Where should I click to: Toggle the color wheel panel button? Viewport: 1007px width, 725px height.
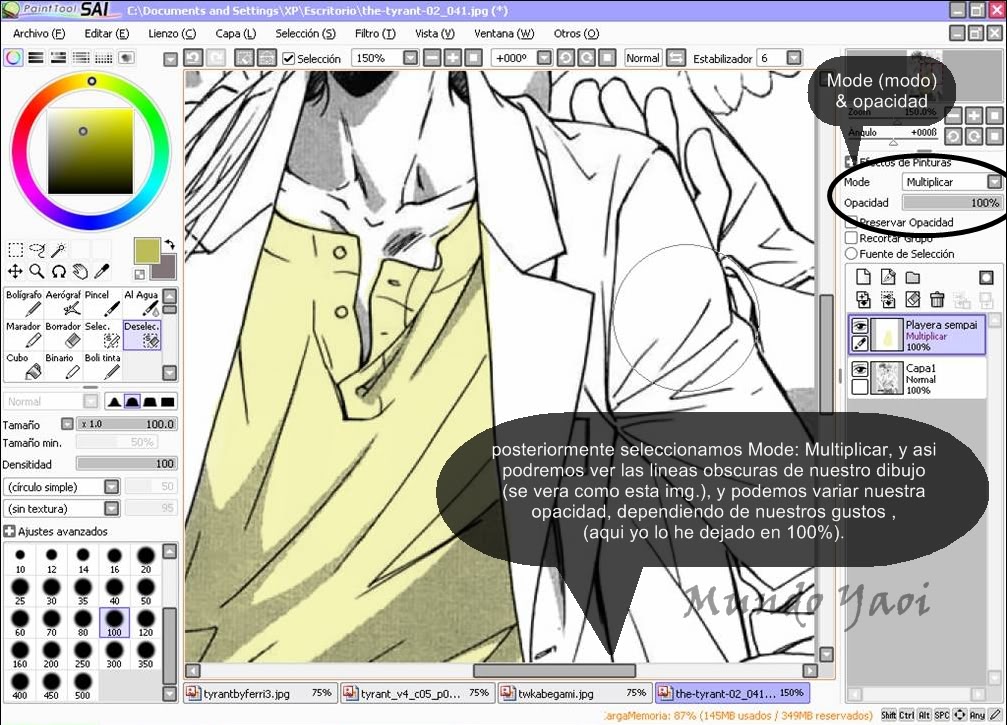point(13,58)
